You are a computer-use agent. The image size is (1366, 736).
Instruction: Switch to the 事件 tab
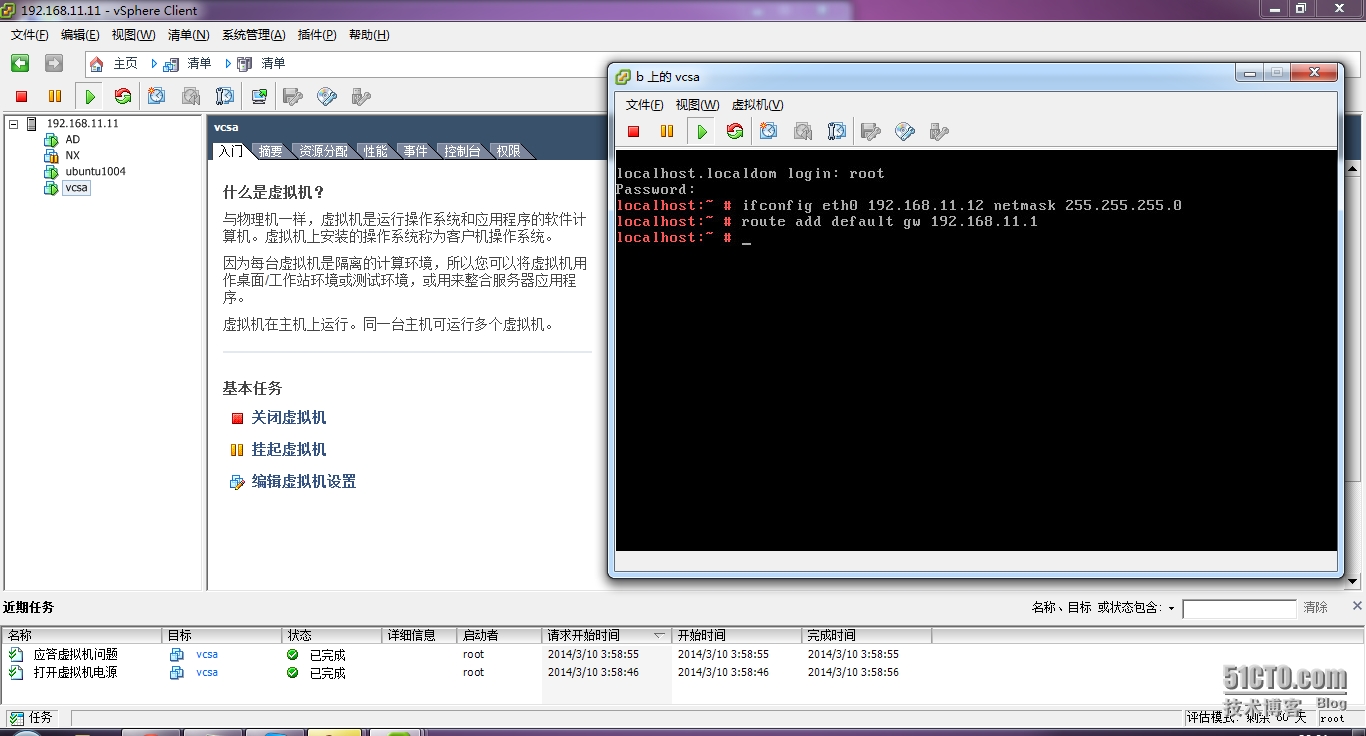pos(416,151)
